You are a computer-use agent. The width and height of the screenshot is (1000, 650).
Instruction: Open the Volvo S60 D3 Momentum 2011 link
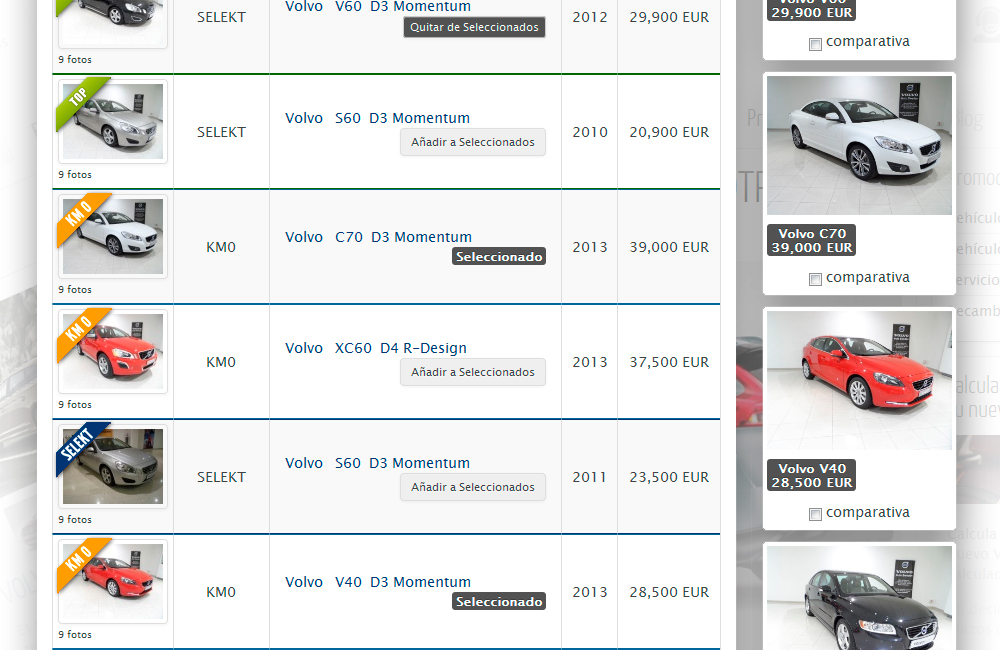(378, 462)
